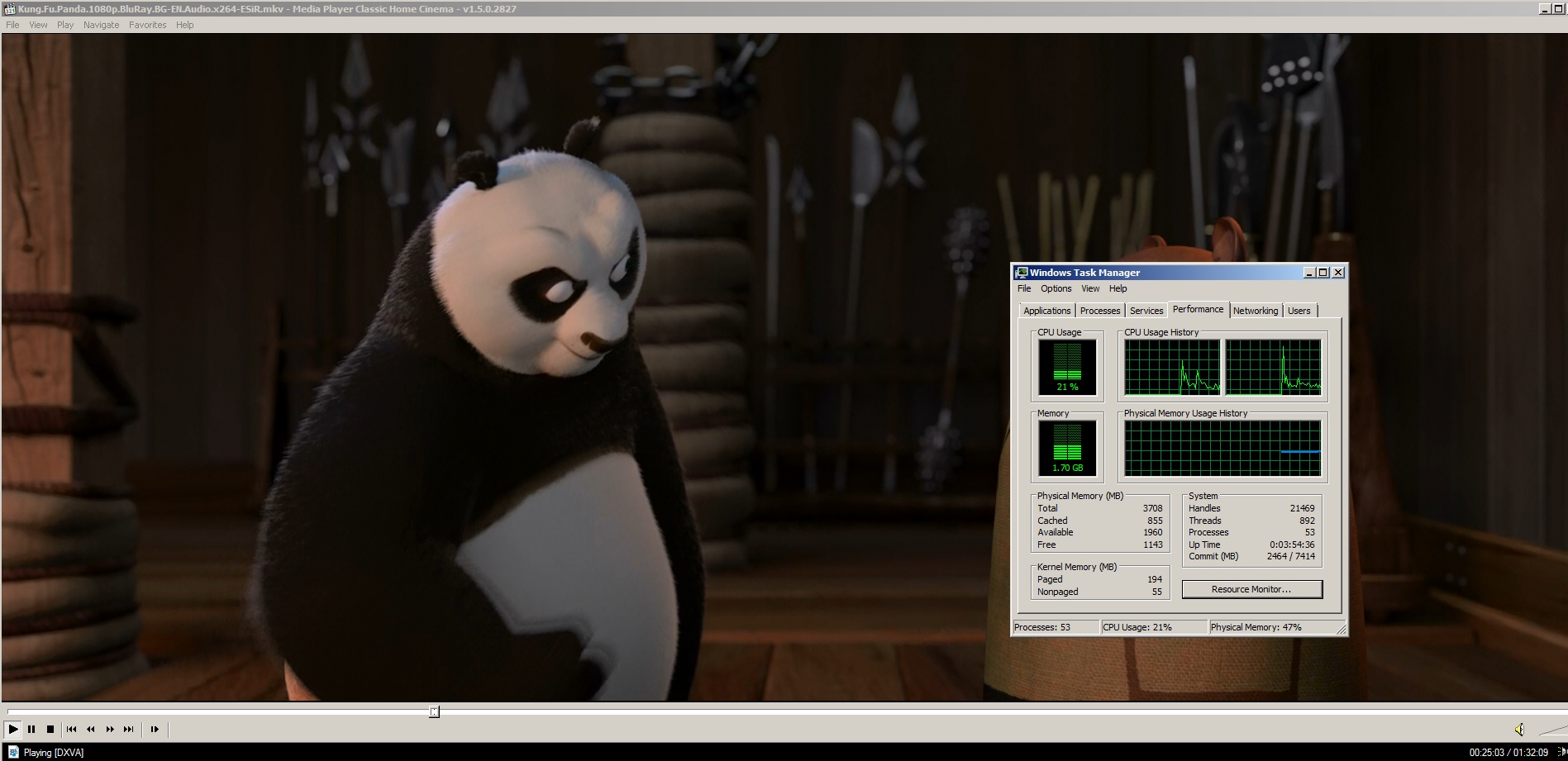
Task: Select the Performance tab
Action: coord(1198,309)
